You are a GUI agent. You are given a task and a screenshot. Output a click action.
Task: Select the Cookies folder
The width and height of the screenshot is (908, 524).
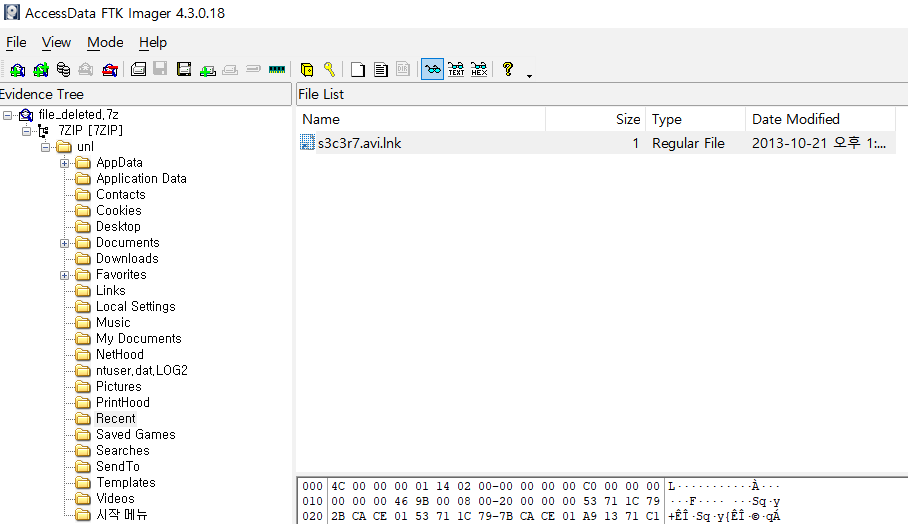(119, 210)
